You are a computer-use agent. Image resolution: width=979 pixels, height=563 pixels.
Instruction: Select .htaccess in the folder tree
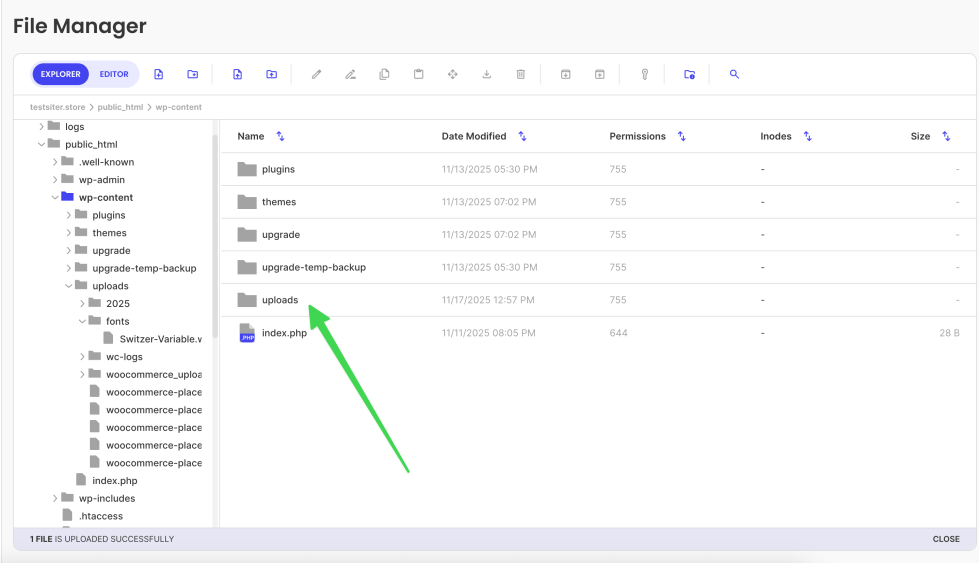click(98, 516)
